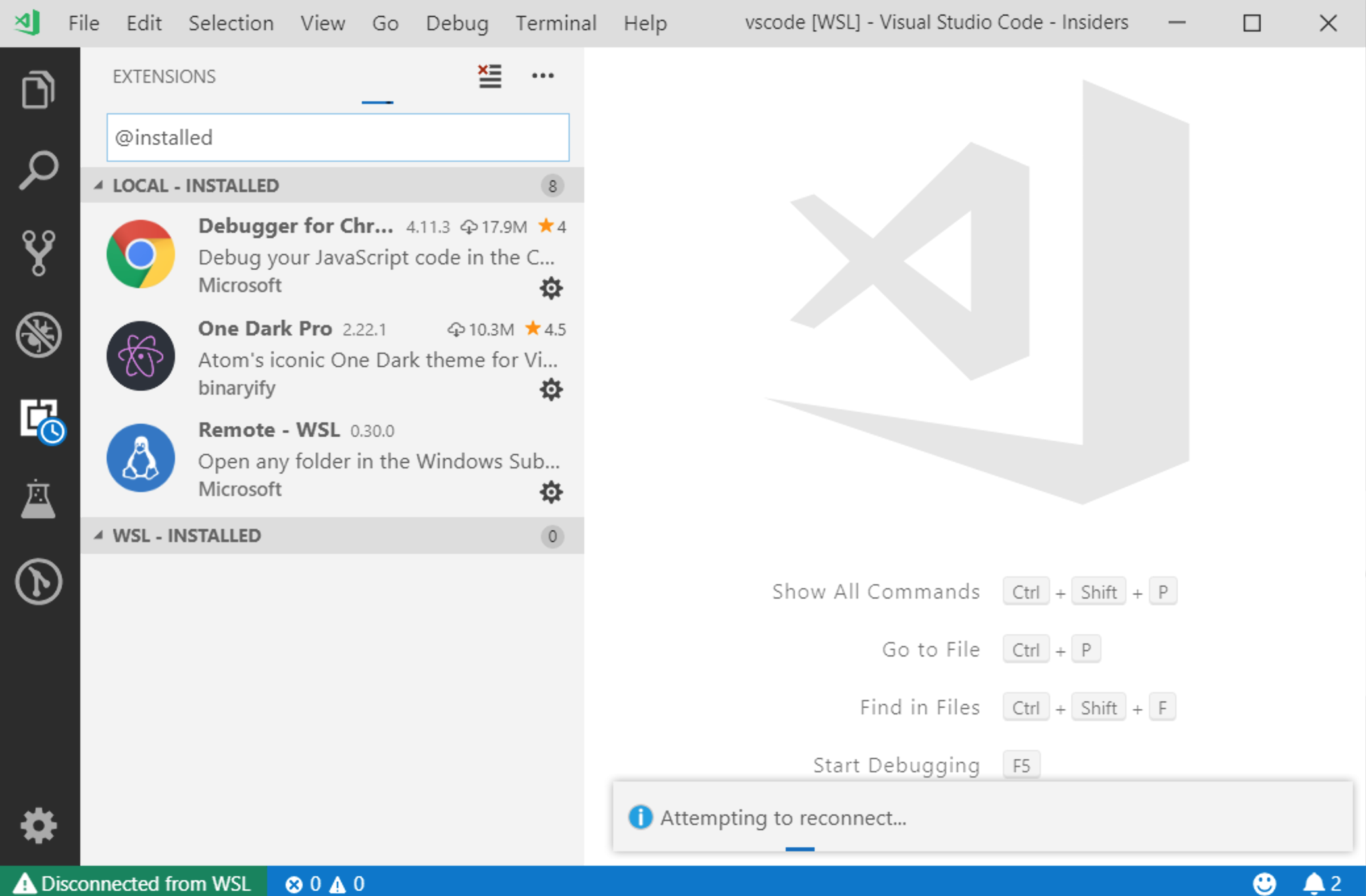This screenshot has height=896, width=1366.
Task: Open More Actions in the Extensions panel
Action: pos(544,76)
